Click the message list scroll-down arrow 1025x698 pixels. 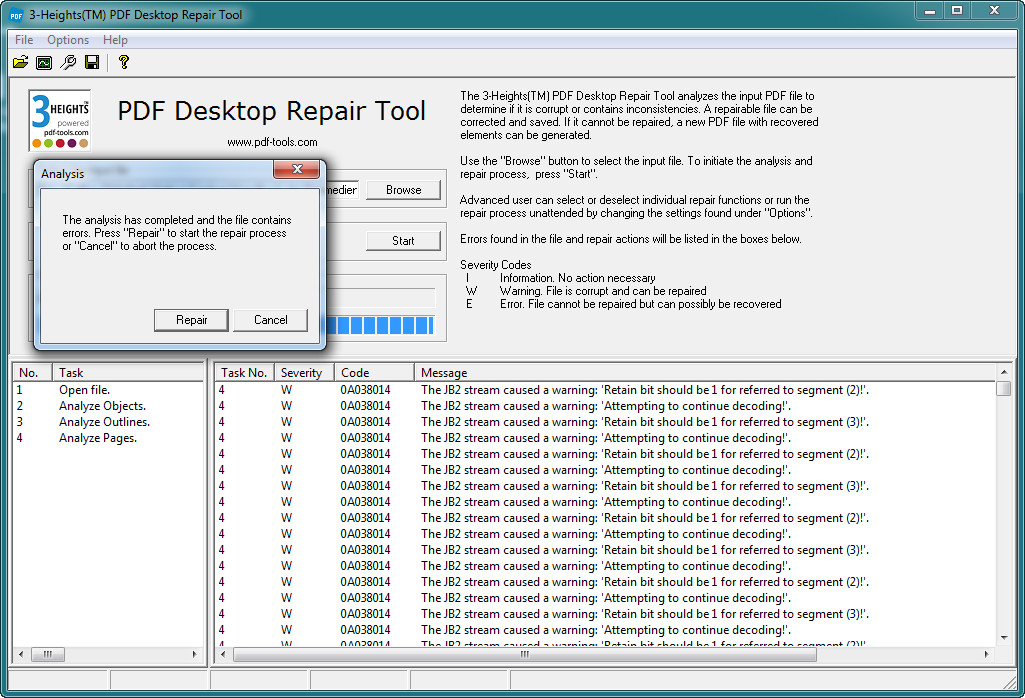[1004, 637]
